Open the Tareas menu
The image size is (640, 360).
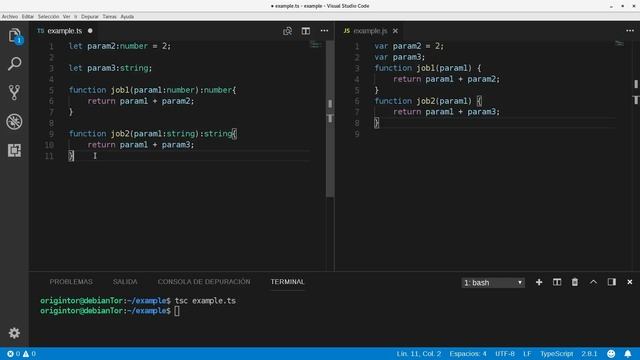[x=109, y=17]
